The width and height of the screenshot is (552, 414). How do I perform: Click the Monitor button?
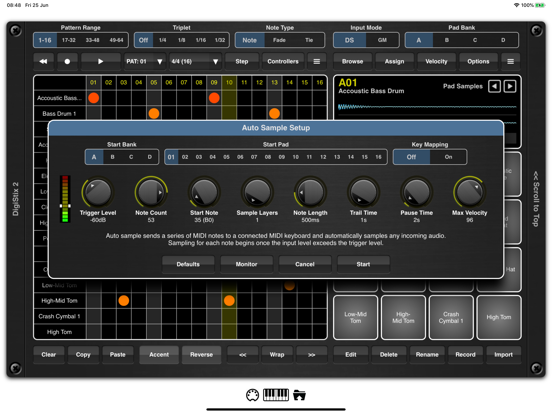[246, 264]
